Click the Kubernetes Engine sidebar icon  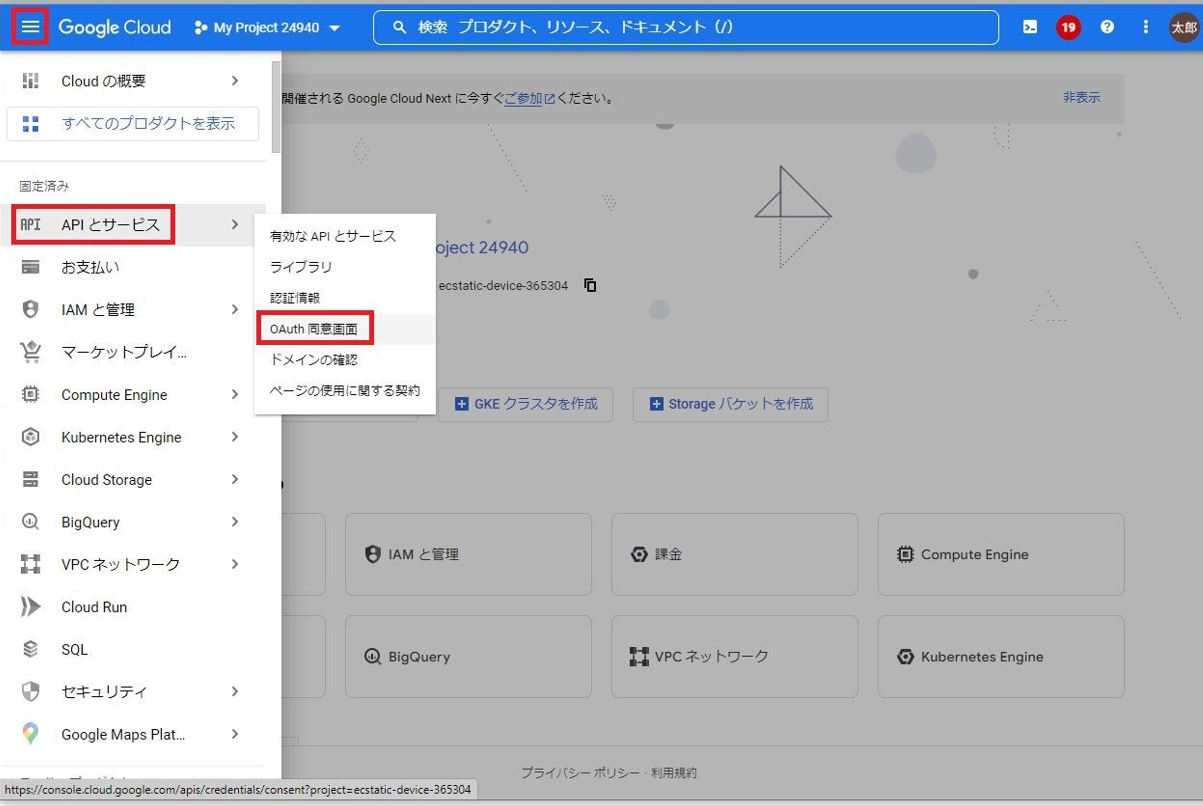tap(31, 437)
